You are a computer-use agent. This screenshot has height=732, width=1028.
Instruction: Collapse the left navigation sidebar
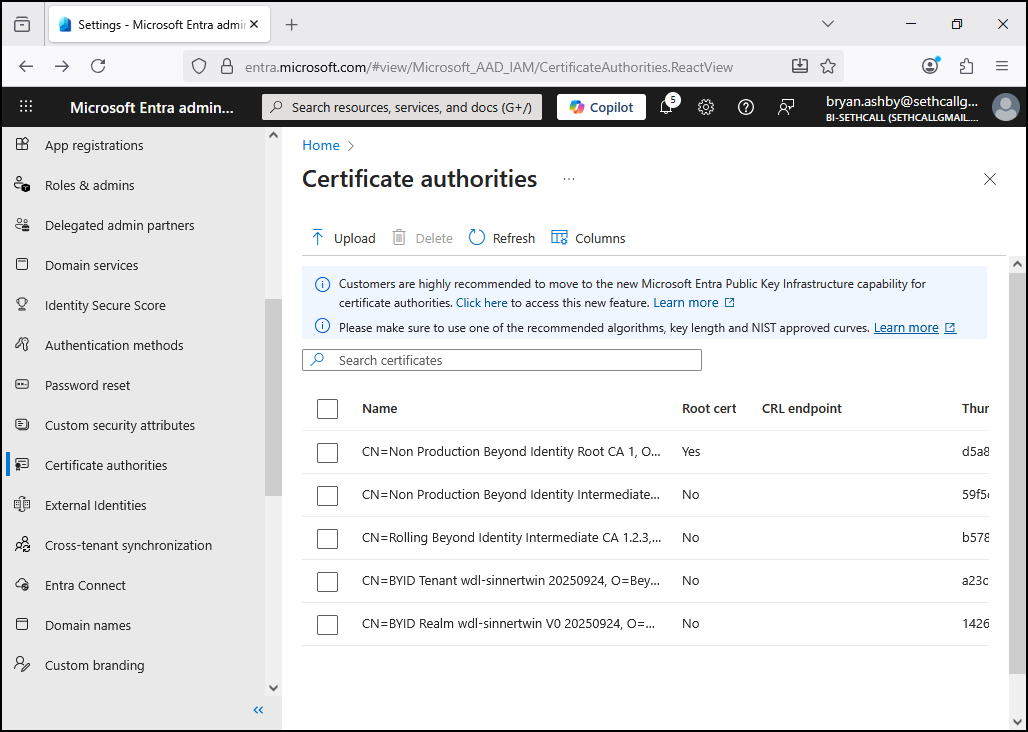[258, 710]
